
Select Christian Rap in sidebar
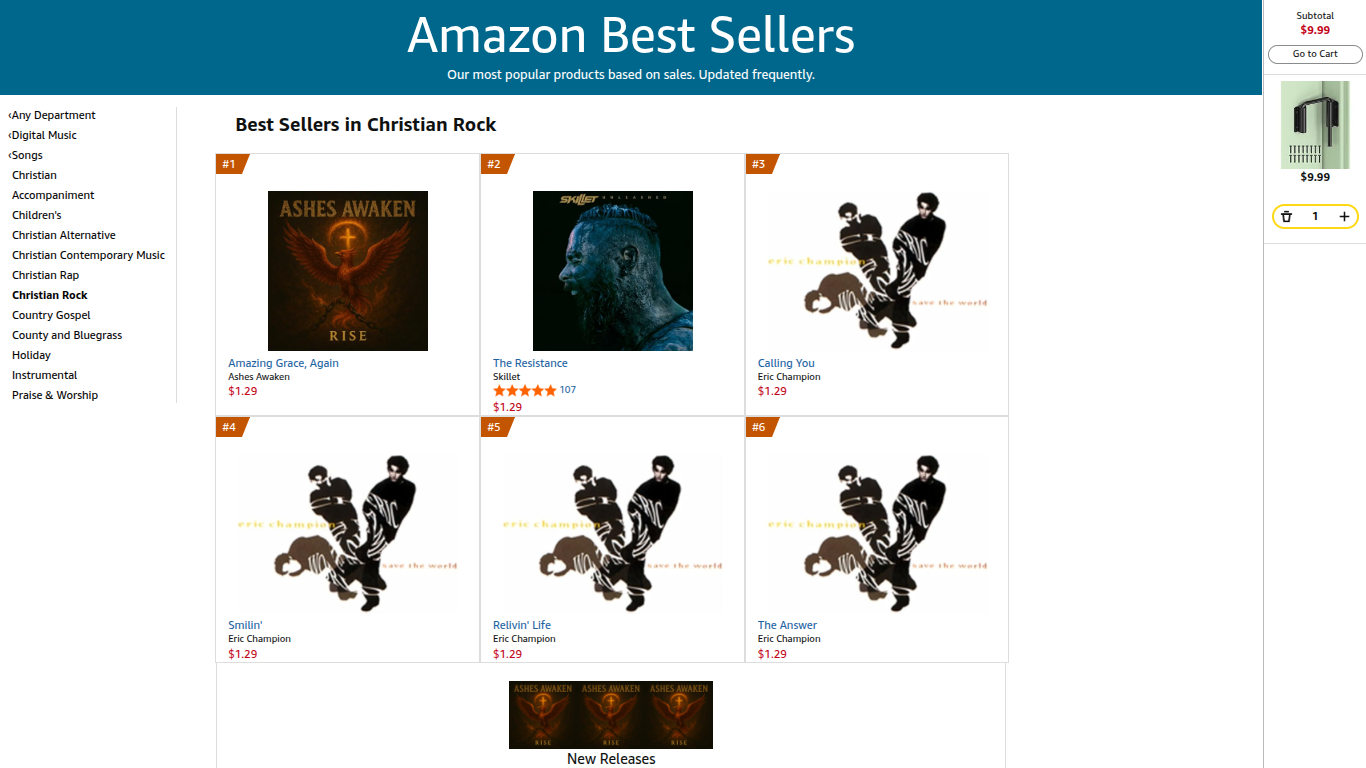(45, 275)
